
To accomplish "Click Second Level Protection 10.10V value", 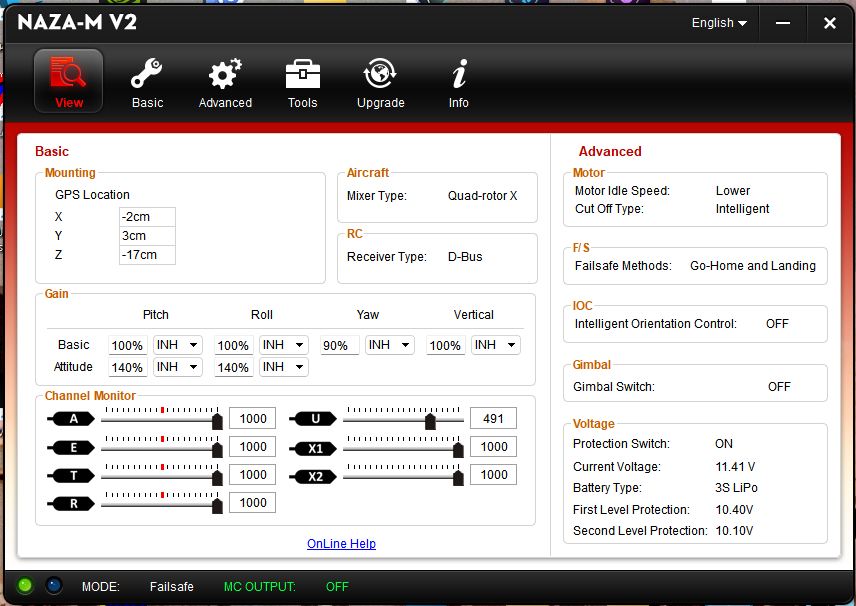I will 734,531.
